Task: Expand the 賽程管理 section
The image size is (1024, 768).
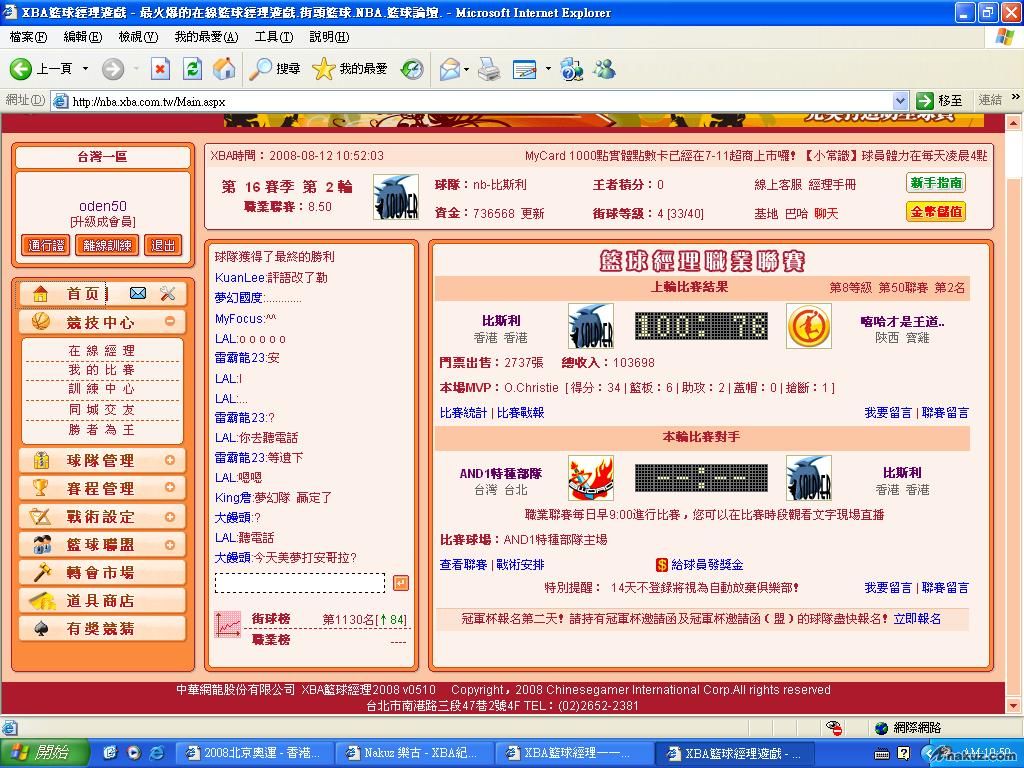Action: [x=170, y=488]
